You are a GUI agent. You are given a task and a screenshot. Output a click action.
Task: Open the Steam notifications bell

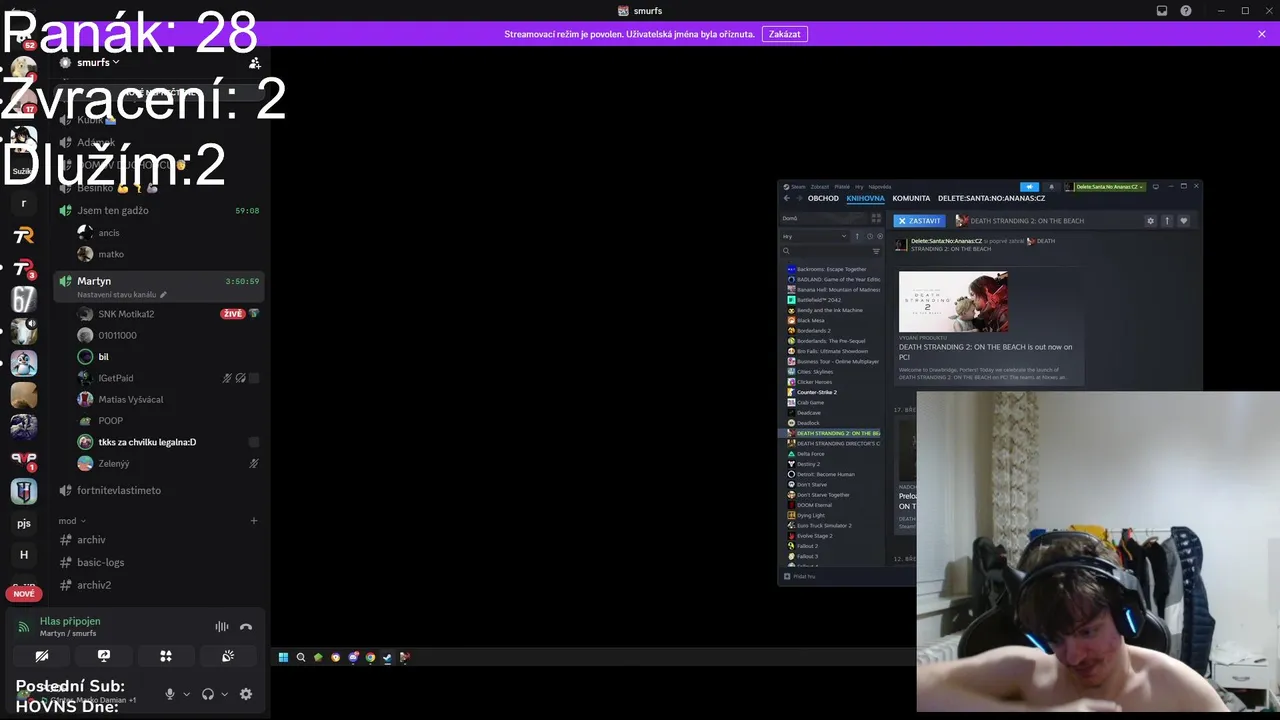pos(1051,187)
